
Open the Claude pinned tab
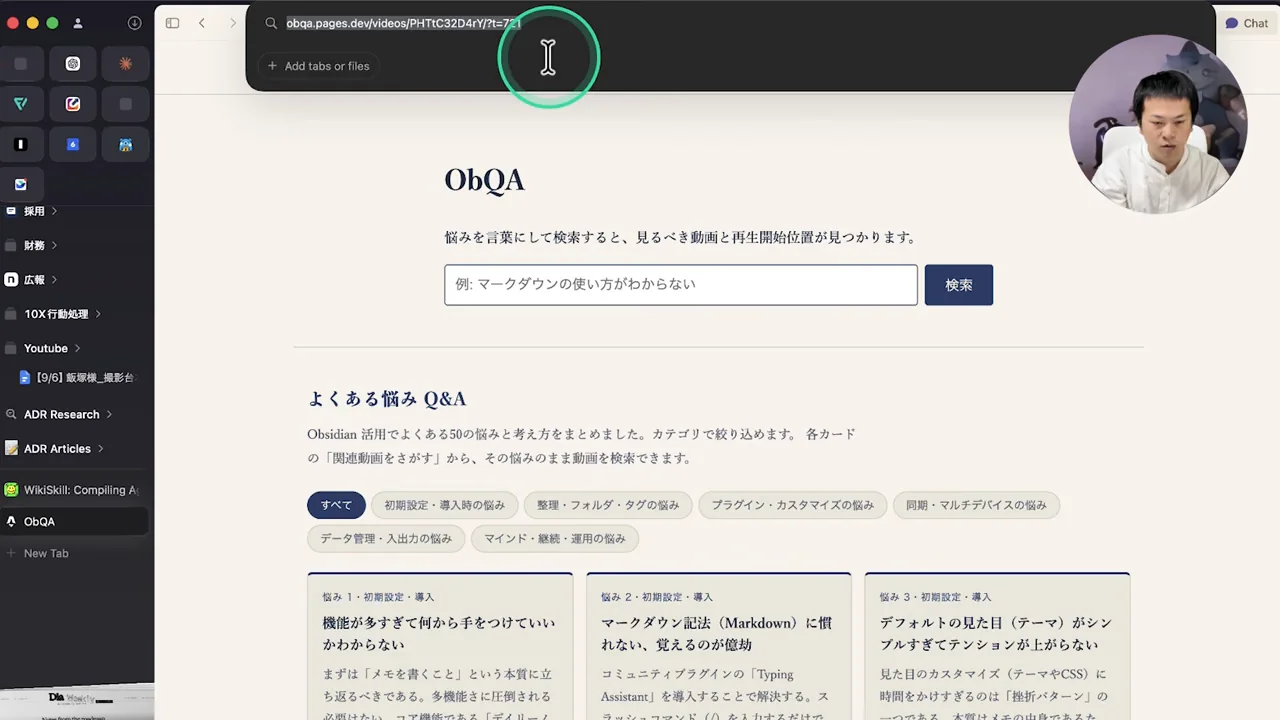pos(125,64)
